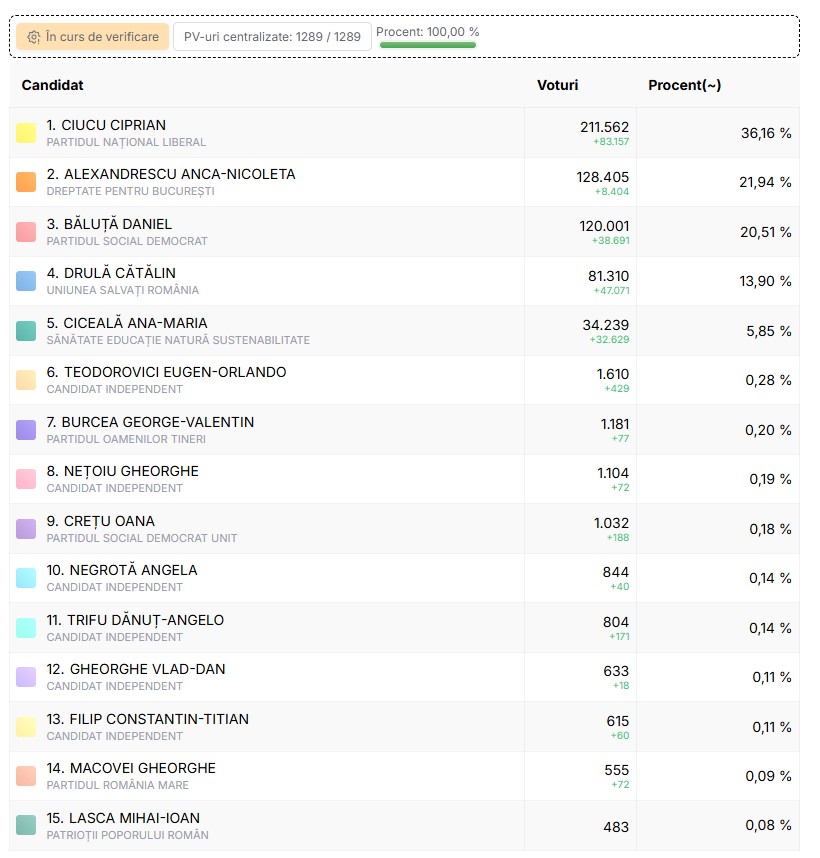Click pink swatch beside Nețoiu Gheorghe
Screen dimensions: 820x858
point(26,479)
